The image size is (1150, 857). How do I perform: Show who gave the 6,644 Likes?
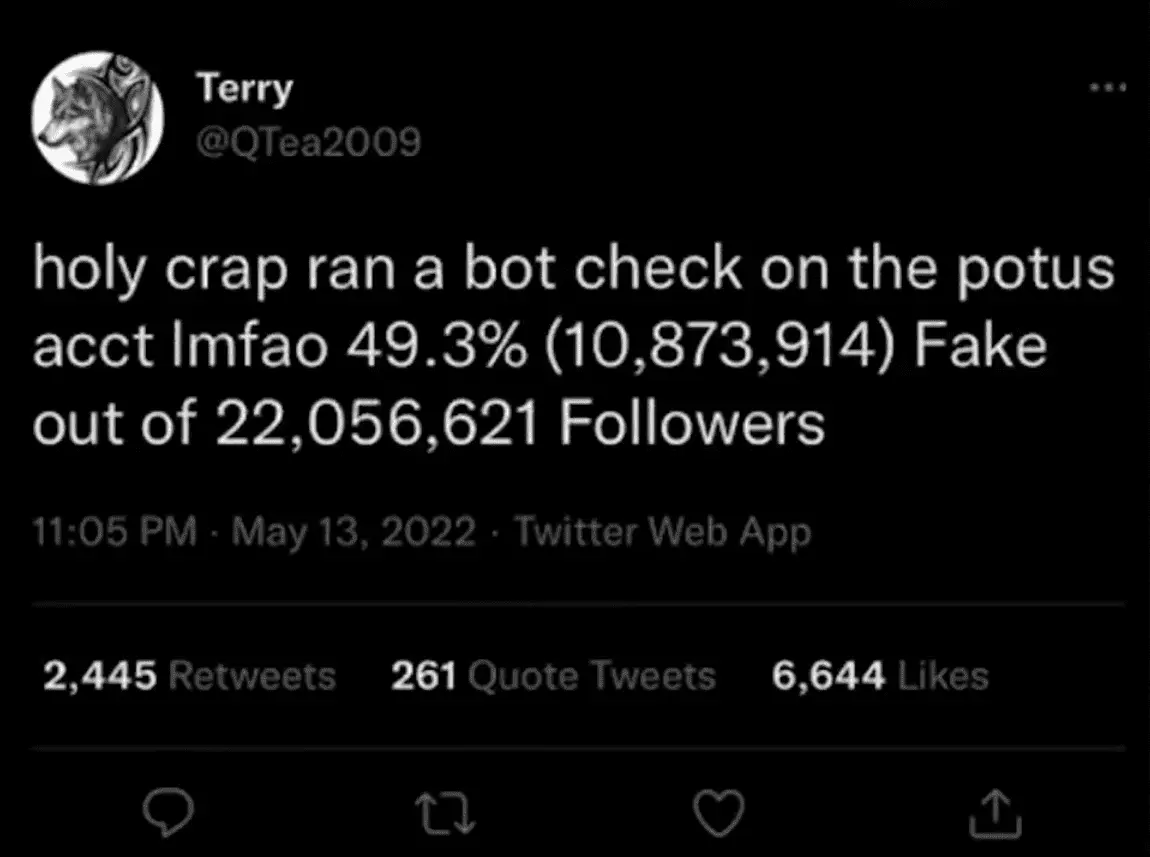pos(879,677)
